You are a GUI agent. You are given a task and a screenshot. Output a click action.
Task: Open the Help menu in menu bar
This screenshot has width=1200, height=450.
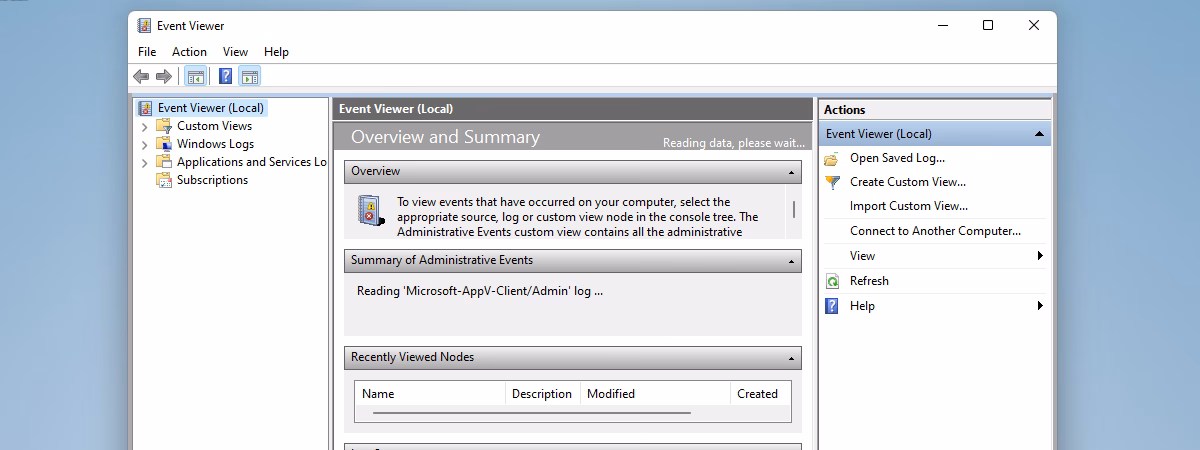pos(276,52)
